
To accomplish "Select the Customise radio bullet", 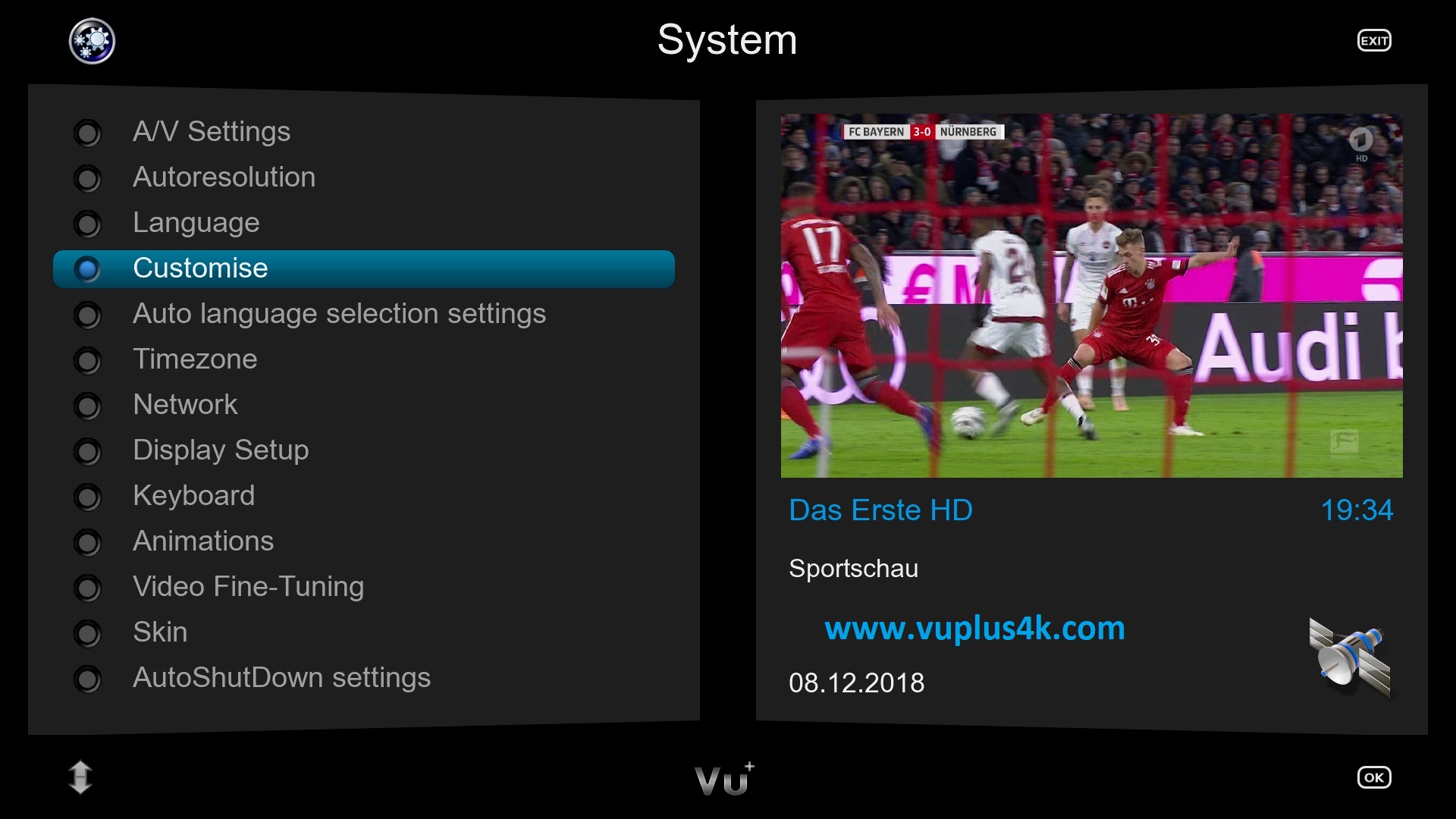I will pos(87,269).
